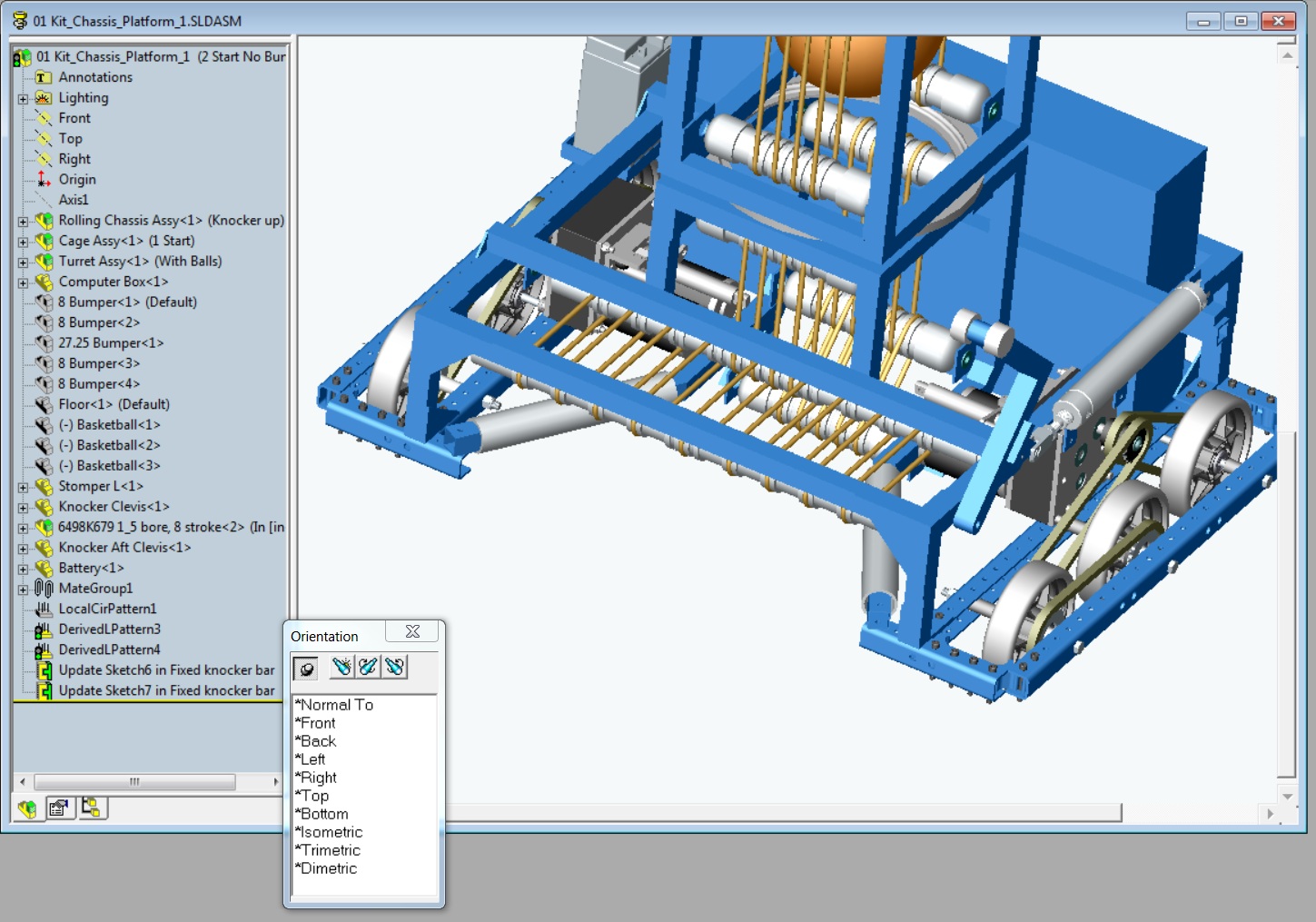Viewport: 1316px width, 922px height.
Task: Expand Turret Assy<1> node
Action: (x=23, y=262)
